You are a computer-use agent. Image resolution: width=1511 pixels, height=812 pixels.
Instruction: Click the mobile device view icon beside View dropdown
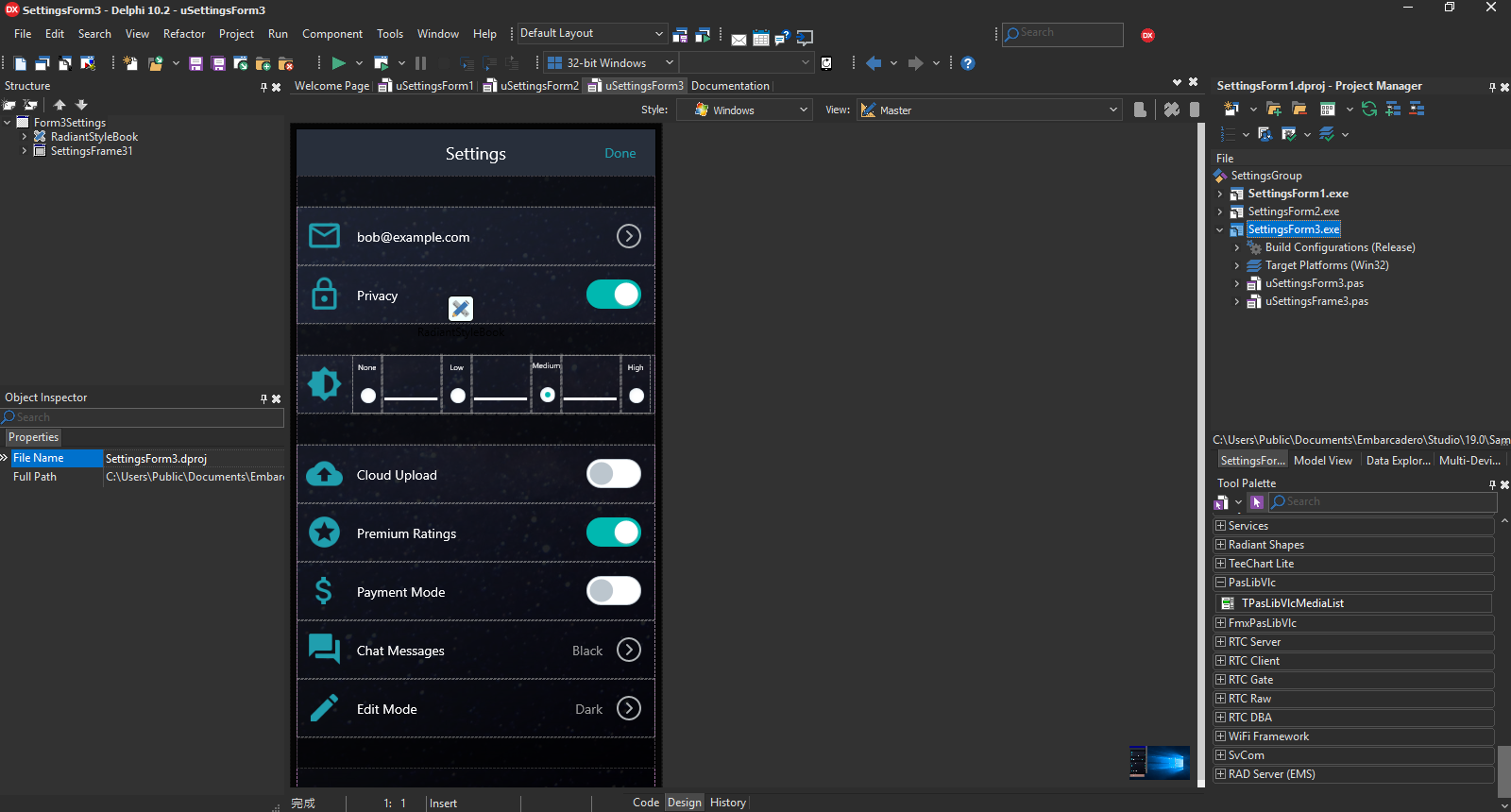pyautogui.click(x=1140, y=110)
